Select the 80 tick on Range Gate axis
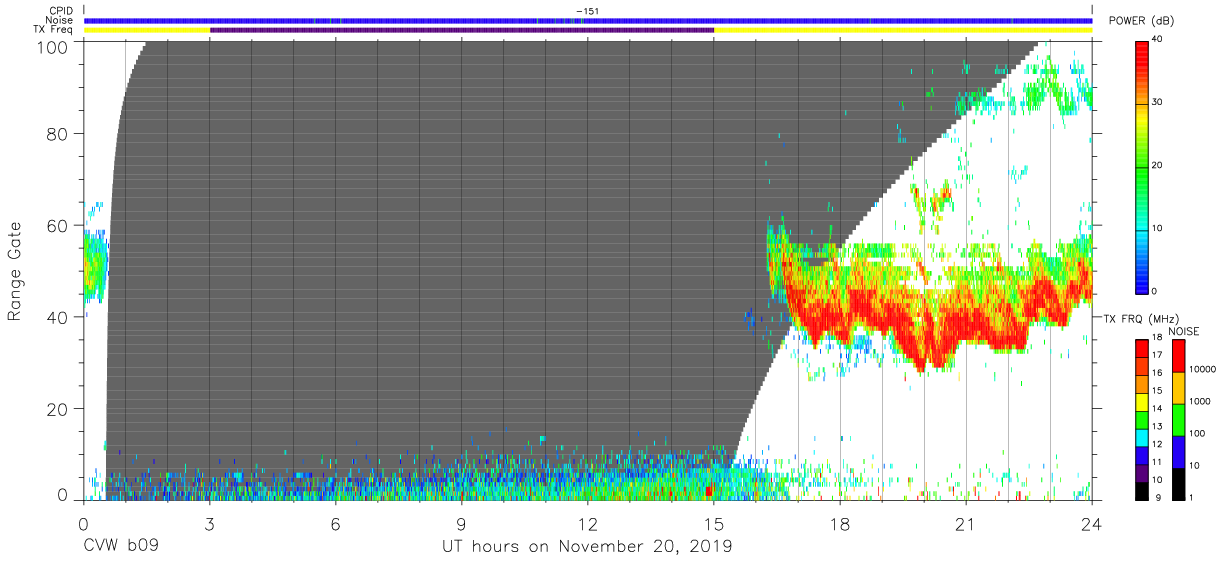The height and width of the screenshot is (567, 1228). coord(58,133)
